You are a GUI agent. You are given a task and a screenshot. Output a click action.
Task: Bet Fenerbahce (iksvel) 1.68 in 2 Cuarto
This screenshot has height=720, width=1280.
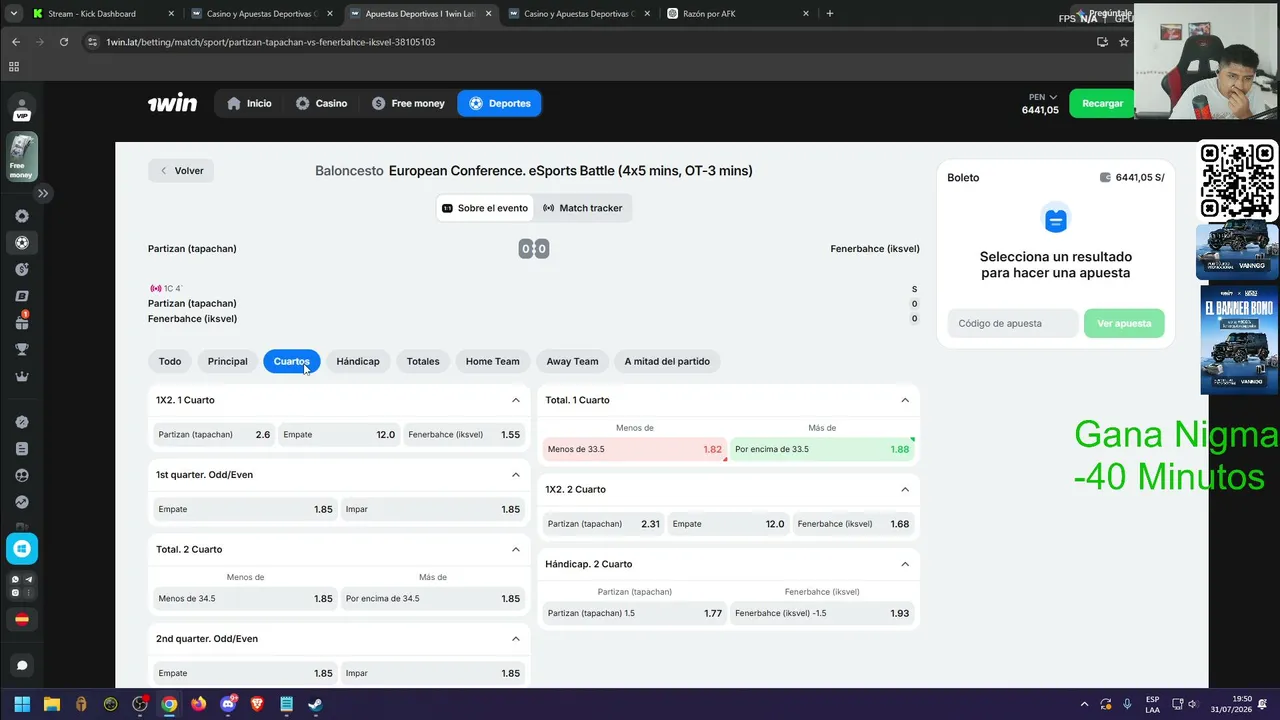click(853, 524)
